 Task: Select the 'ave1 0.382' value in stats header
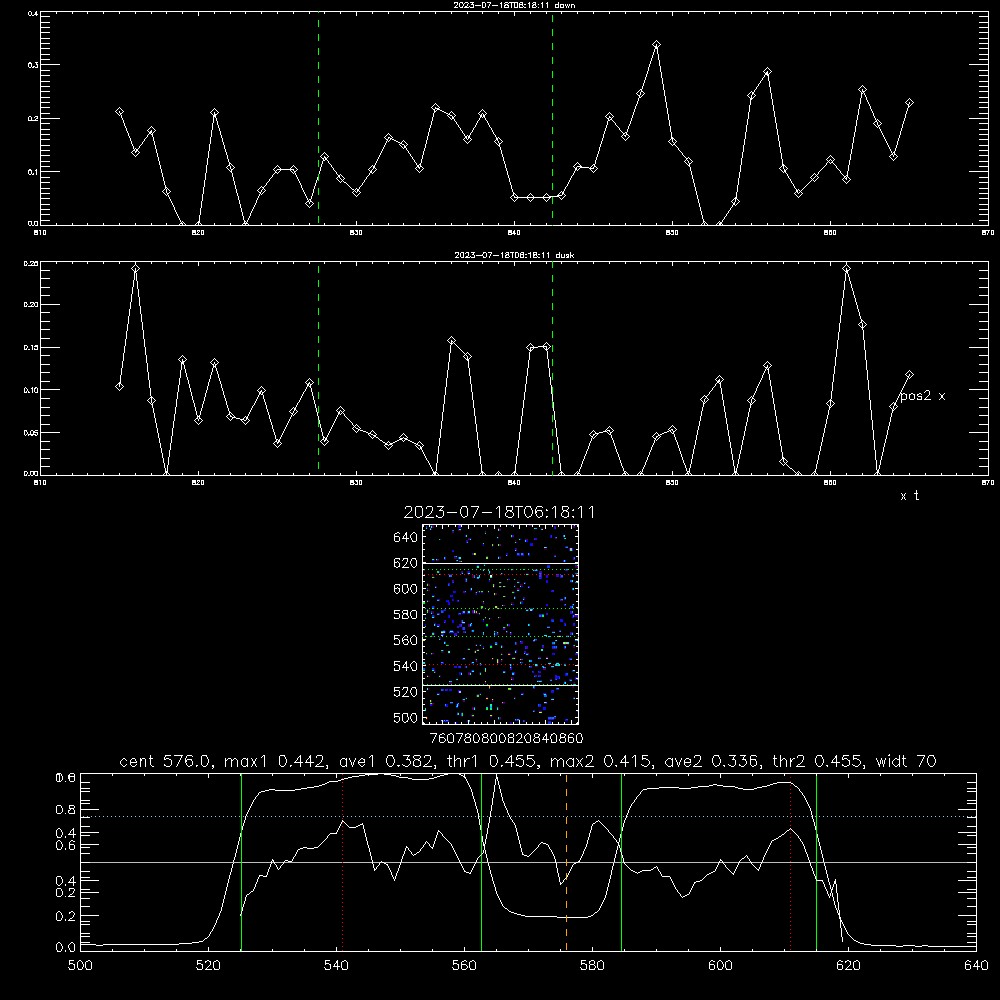[x=386, y=761]
